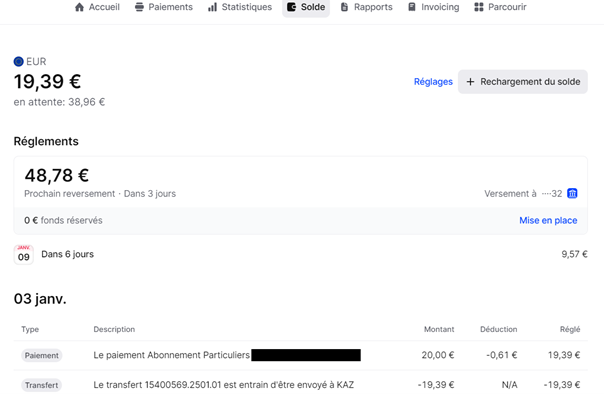604x394 pixels.
Task: Open the 48,78 € next payout card
Action: pos(300,182)
